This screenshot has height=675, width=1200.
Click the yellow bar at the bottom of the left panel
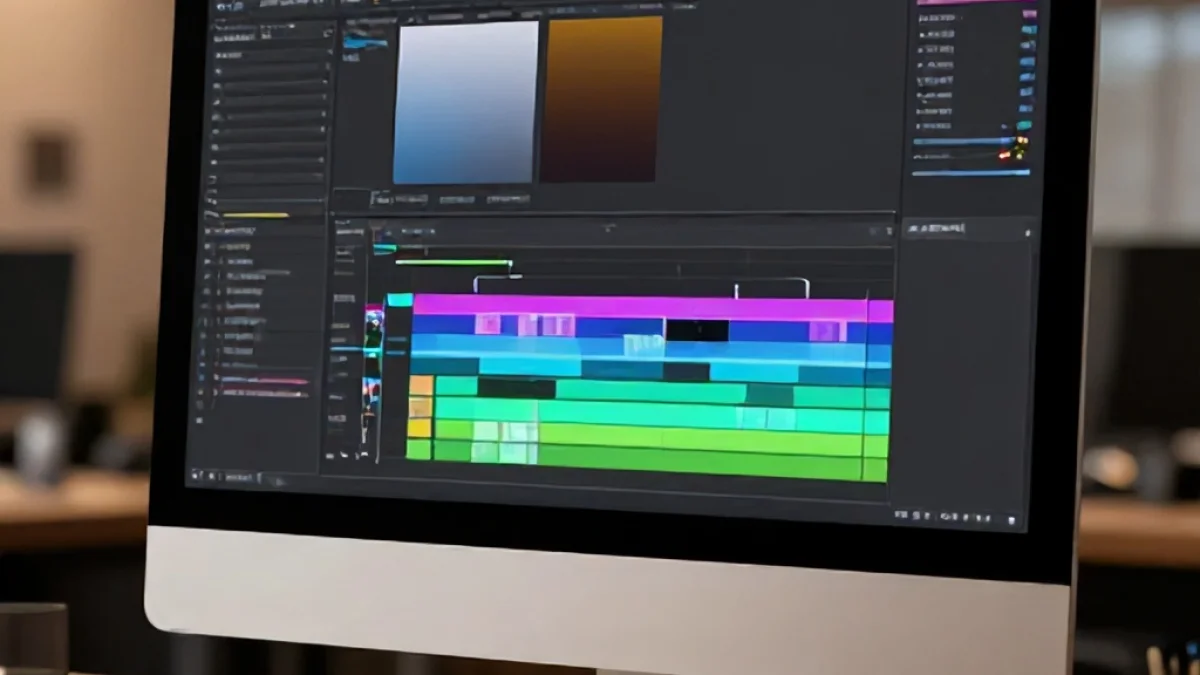point(255,214)
